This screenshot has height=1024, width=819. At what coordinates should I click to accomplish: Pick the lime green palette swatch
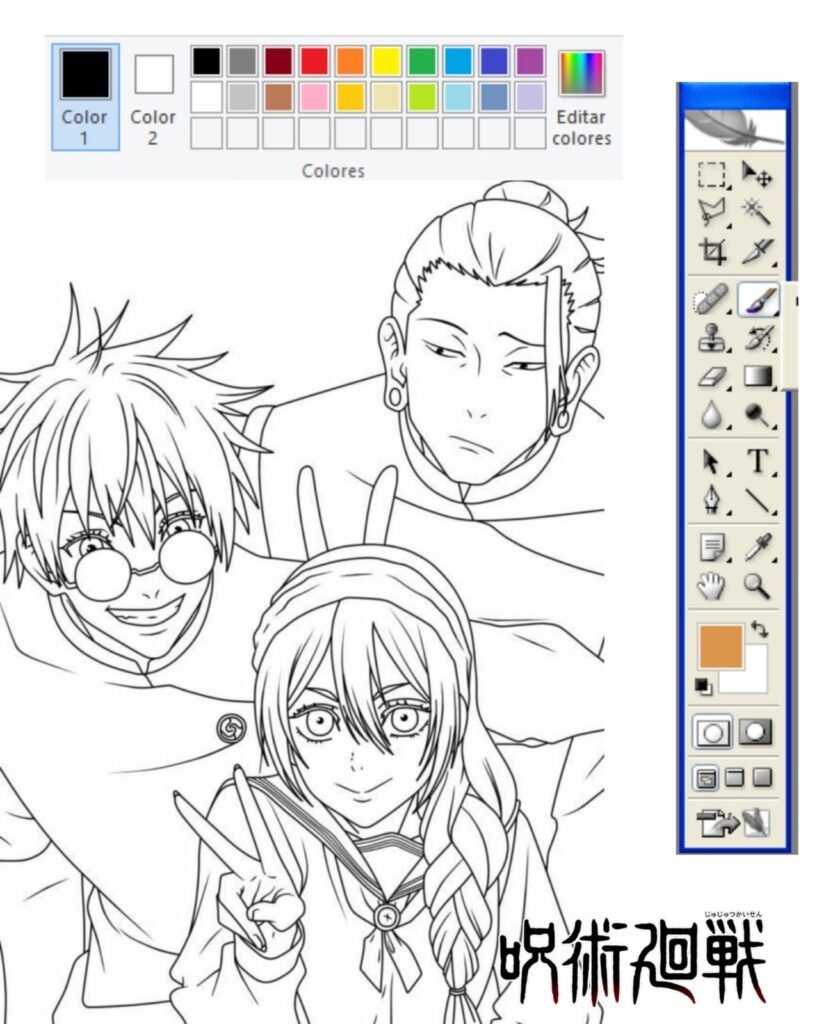coord(422,97)
